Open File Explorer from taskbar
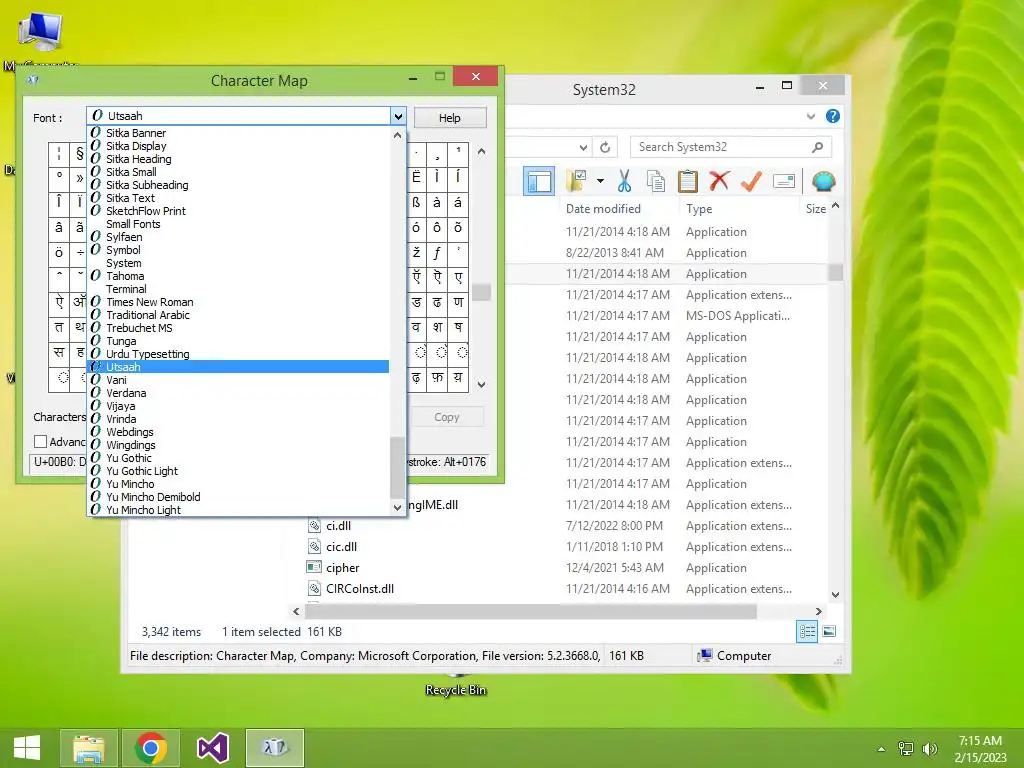This screenshot has height=768, width=1024. (89, 748)
